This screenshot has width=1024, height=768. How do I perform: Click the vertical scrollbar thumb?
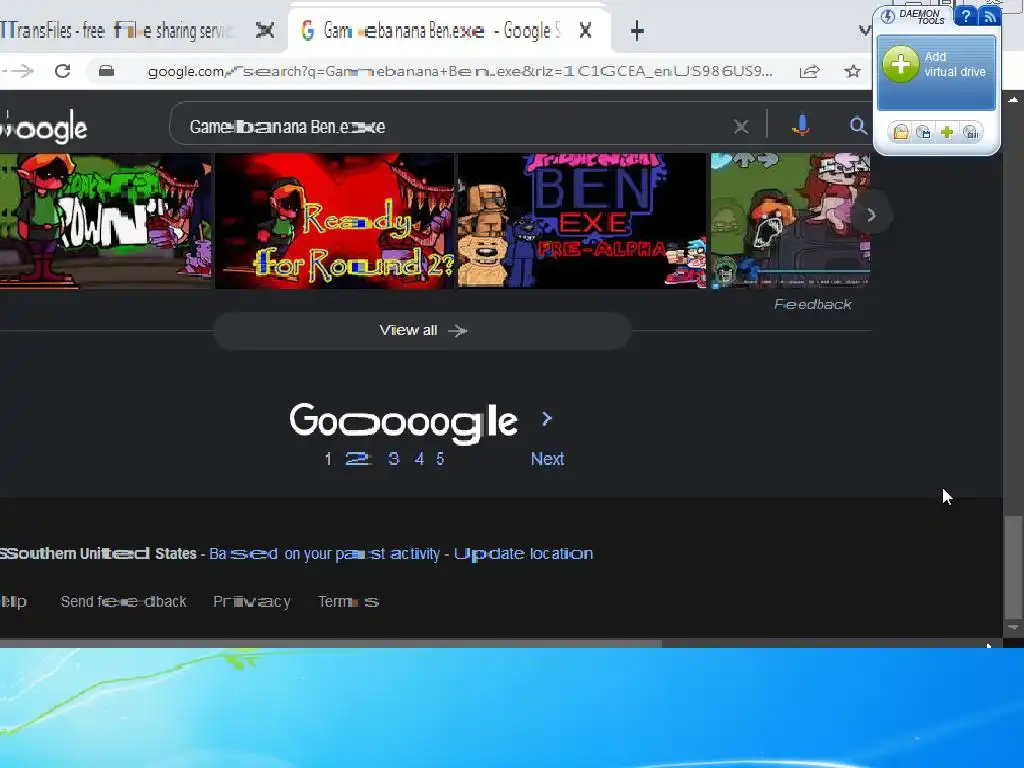tap(1013, 567)
